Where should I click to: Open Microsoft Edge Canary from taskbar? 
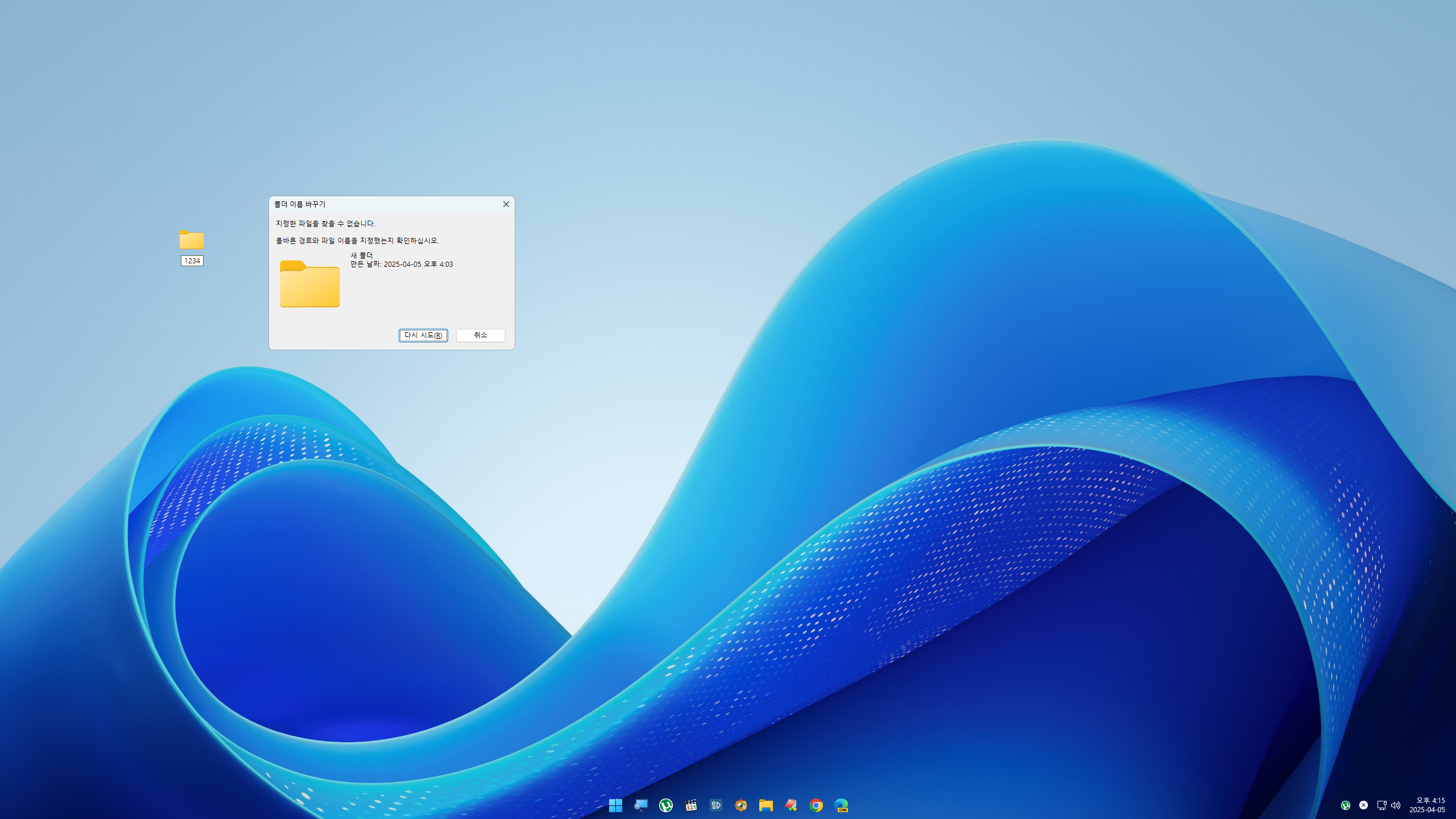coord(841,805)
